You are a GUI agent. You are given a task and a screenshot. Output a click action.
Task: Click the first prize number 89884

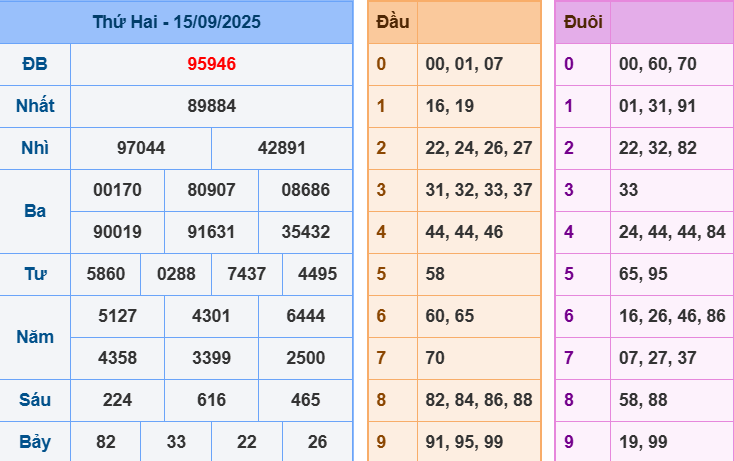click(x=211, y=106)
